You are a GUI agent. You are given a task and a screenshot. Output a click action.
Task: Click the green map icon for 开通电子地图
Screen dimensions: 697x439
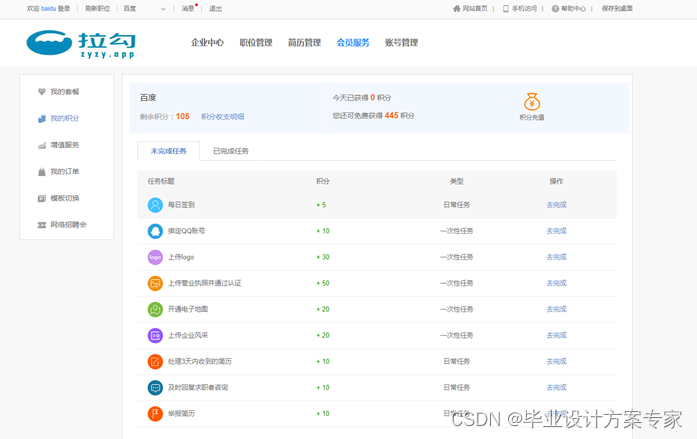pyautogui.click(x=155, y=309)
